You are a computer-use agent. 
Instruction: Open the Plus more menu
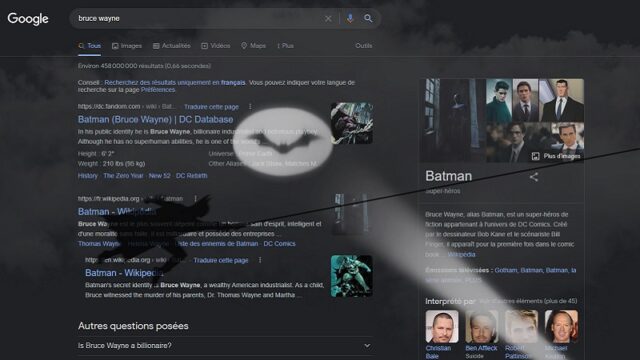click(285, 46)
